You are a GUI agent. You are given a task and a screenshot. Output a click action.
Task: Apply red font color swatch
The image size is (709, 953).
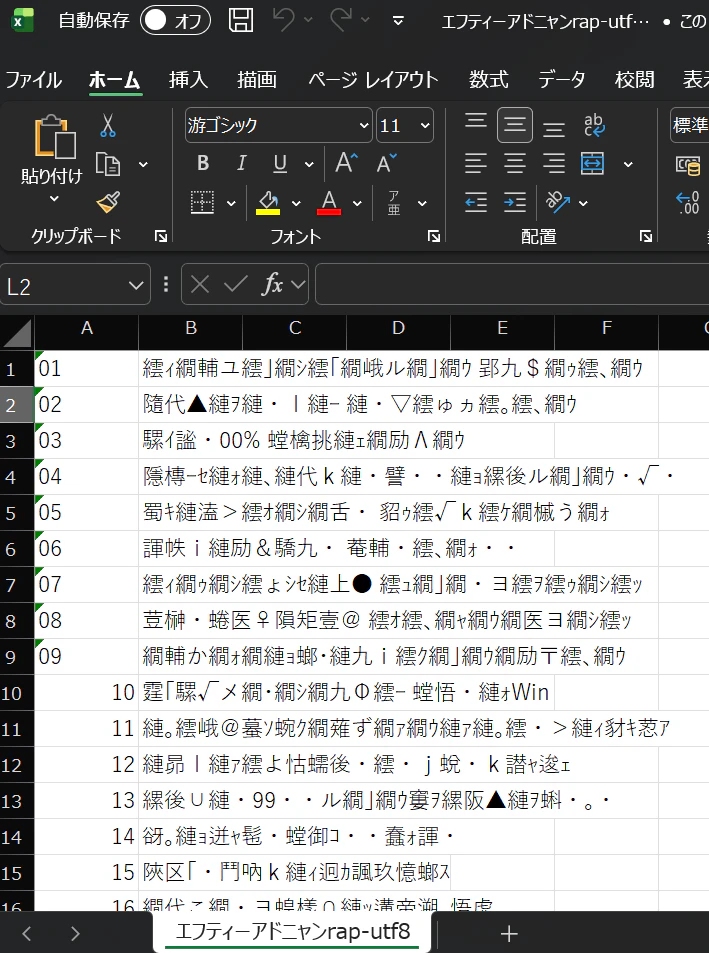329,202
